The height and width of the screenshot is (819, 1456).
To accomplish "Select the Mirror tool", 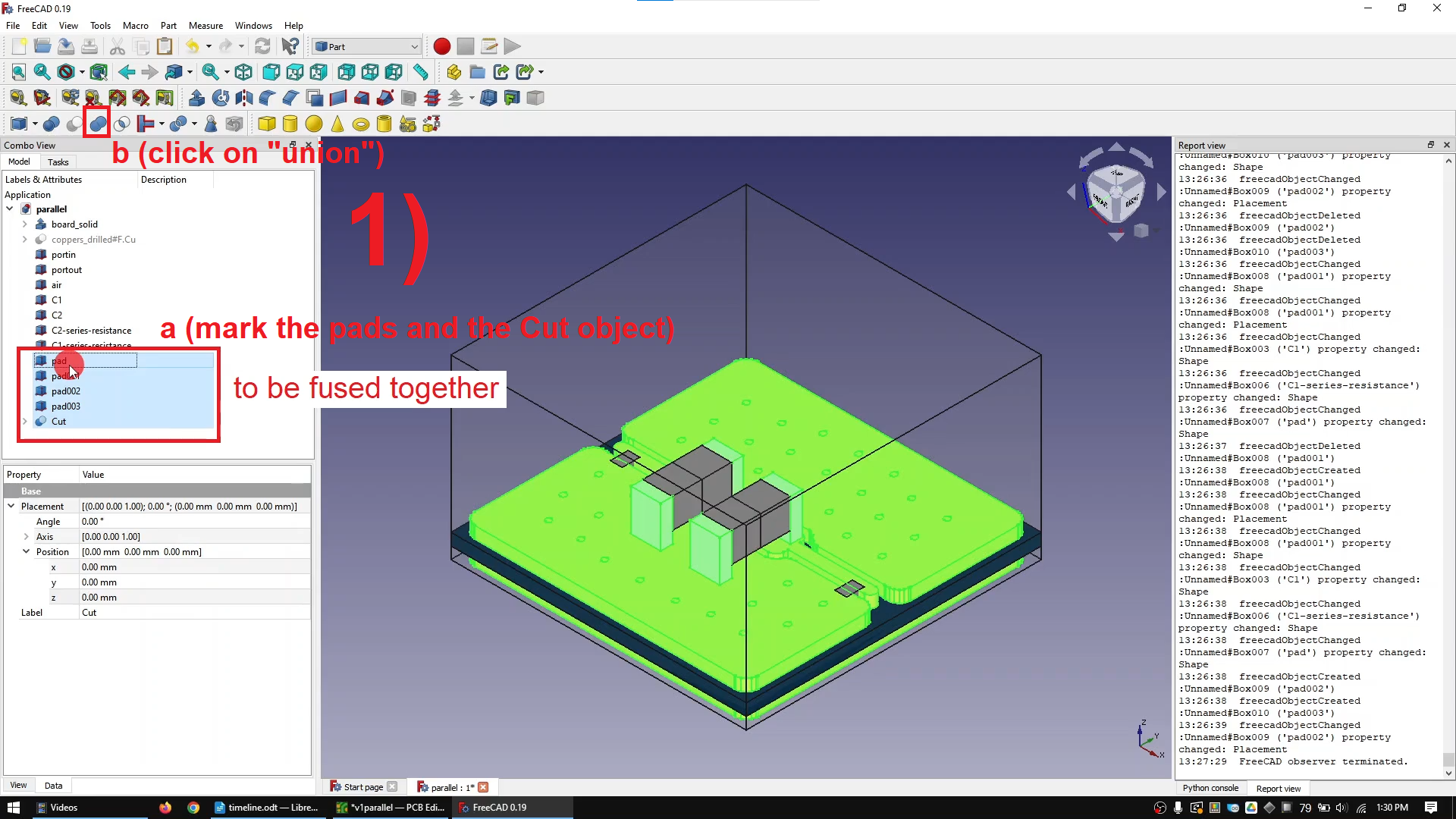I will coord(244,98).
